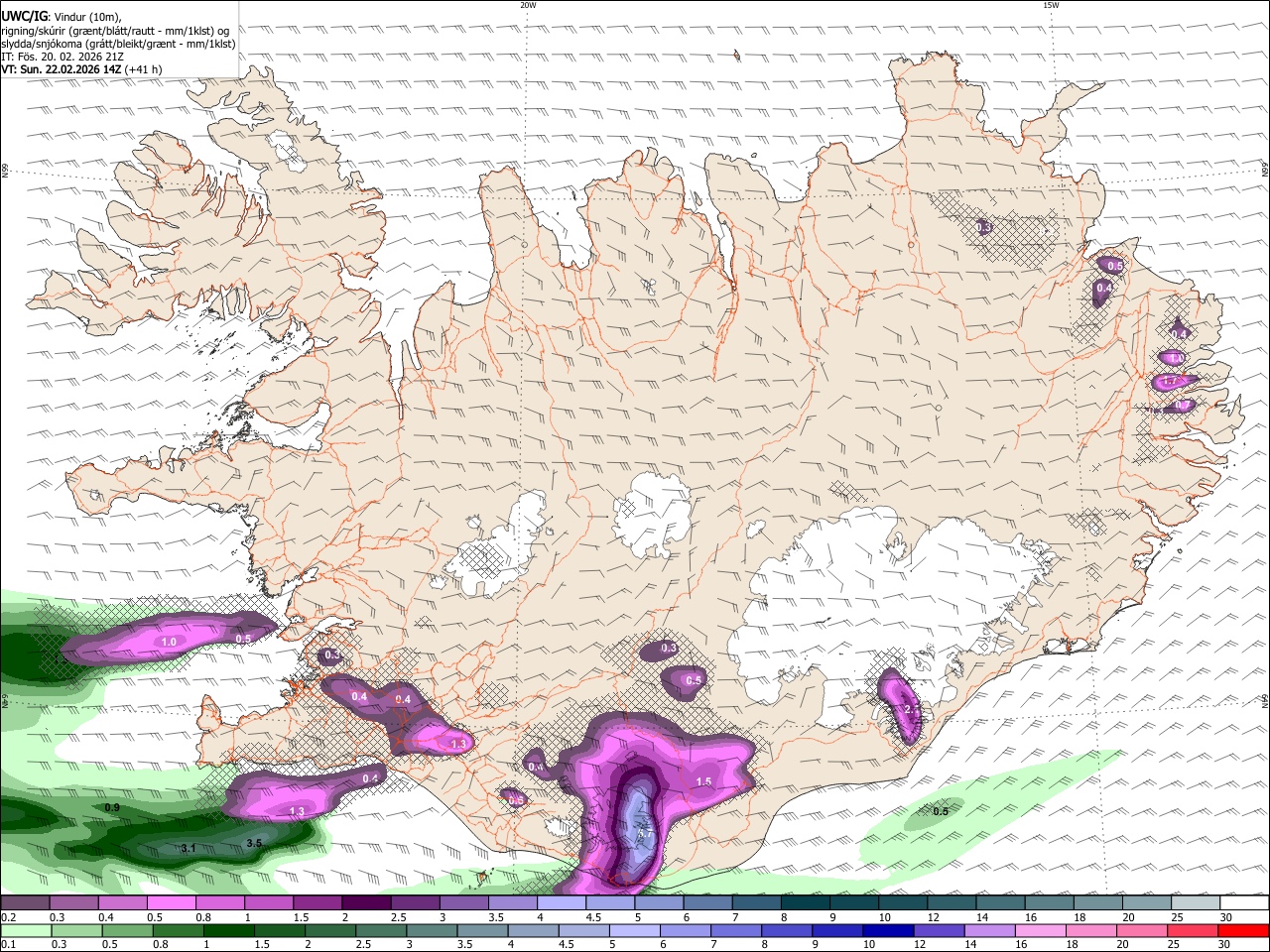The width and height of the screenshot is (1270, 952).
Task: Click the 'rigning/skúrir (grænt/blátt/rautt - mm/1klst) og' line
Action: pos(115,31)
